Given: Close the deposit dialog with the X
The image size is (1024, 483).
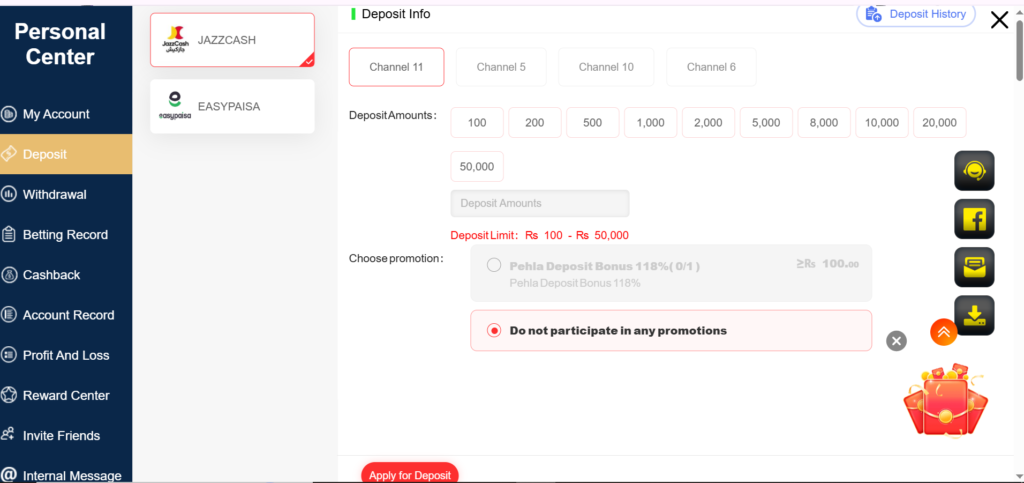Looking at the screenshot, I should click(999, 20).
